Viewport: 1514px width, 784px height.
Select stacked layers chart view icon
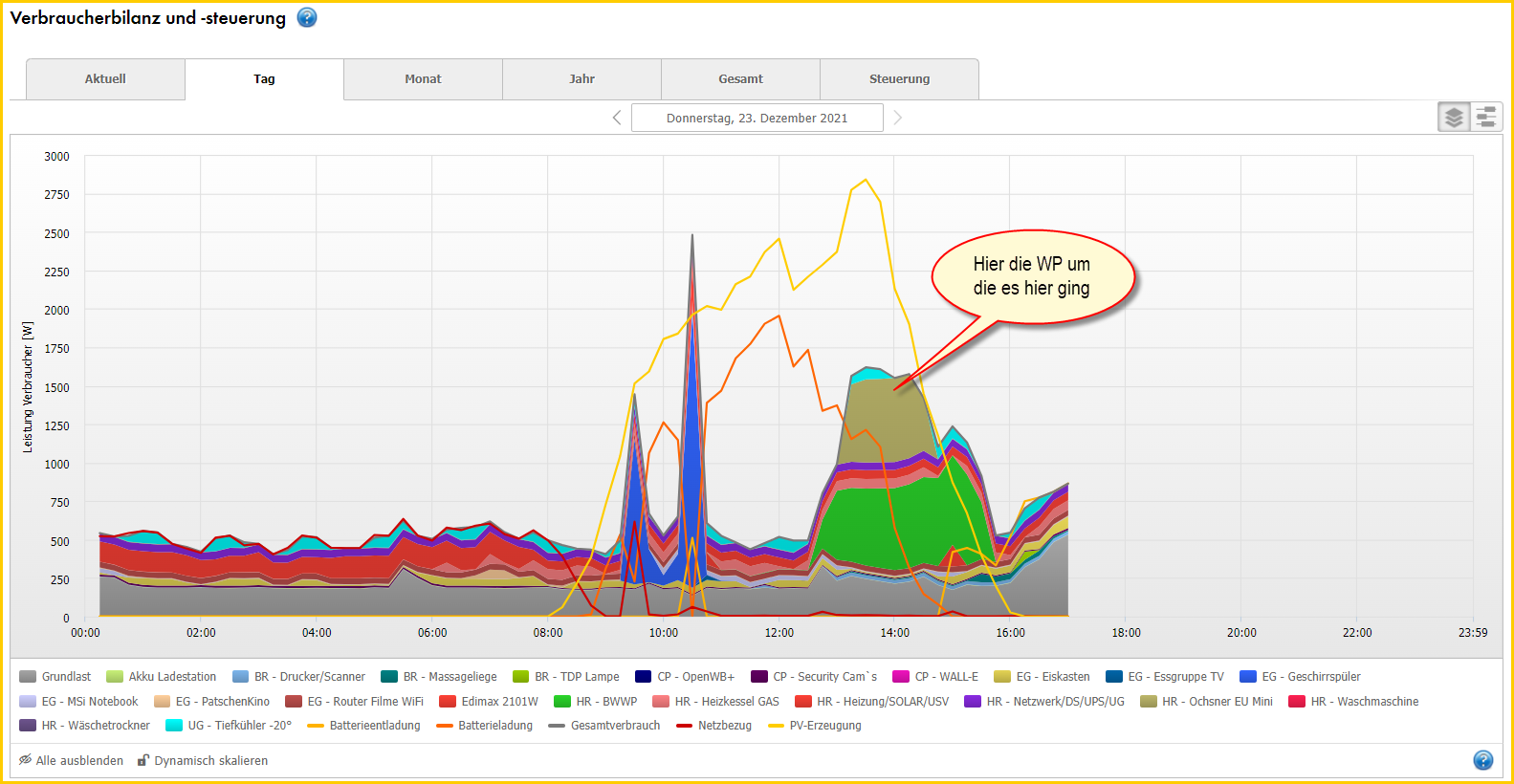1454,117
